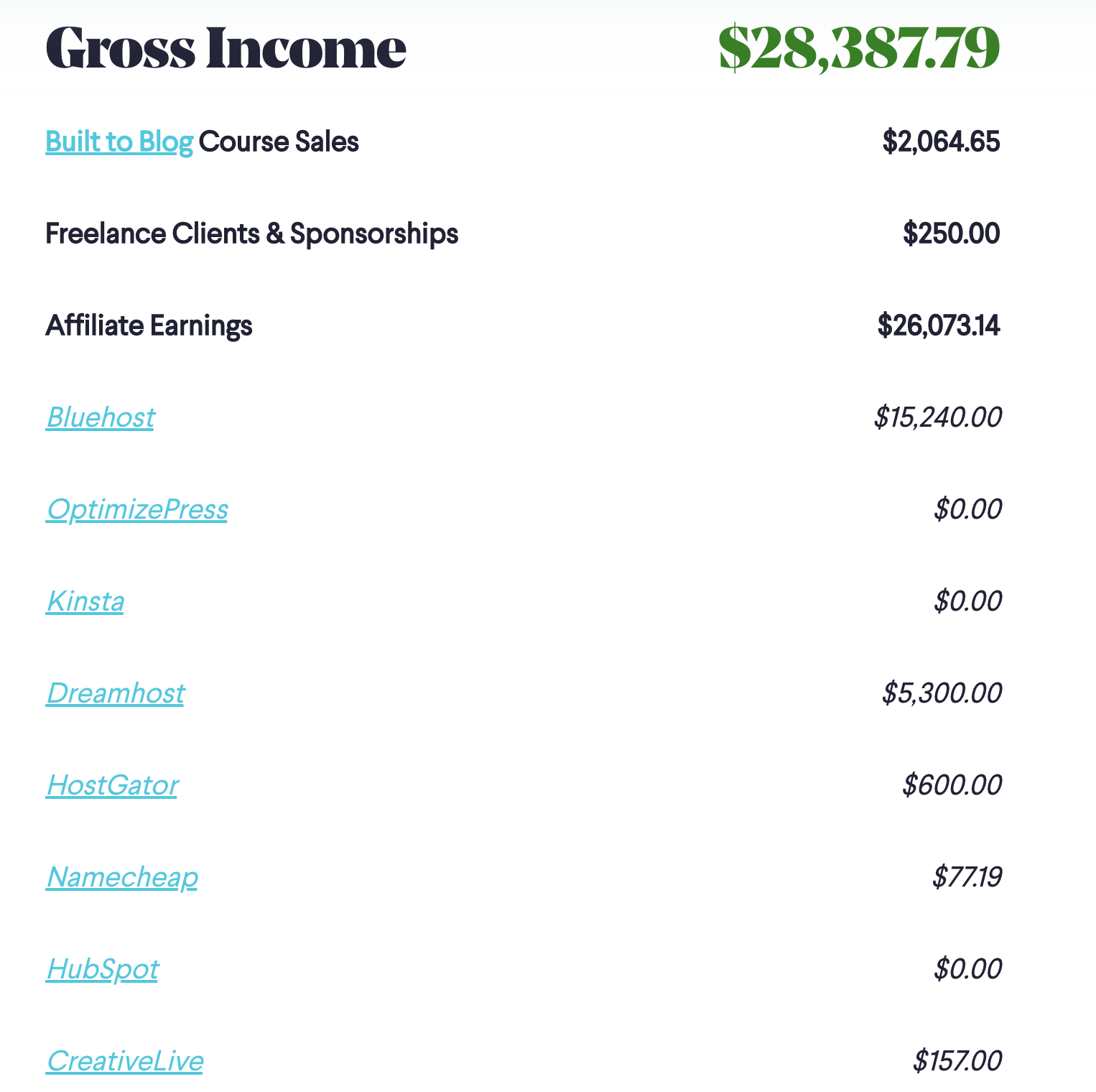This screenshot has width=1096, height=1092.
Task: Open the HubSpot link
Action: (x=103, y=969)
